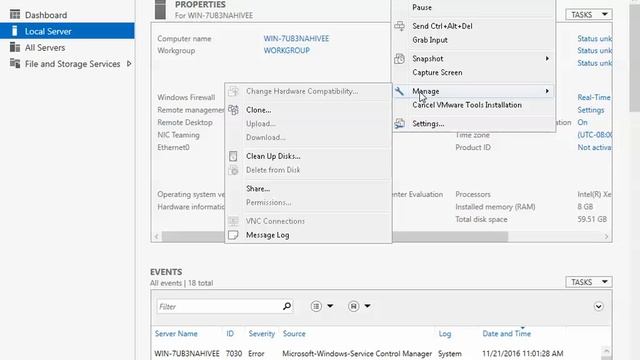Click the Clean Up Disks icon

(x=233, y=156)
